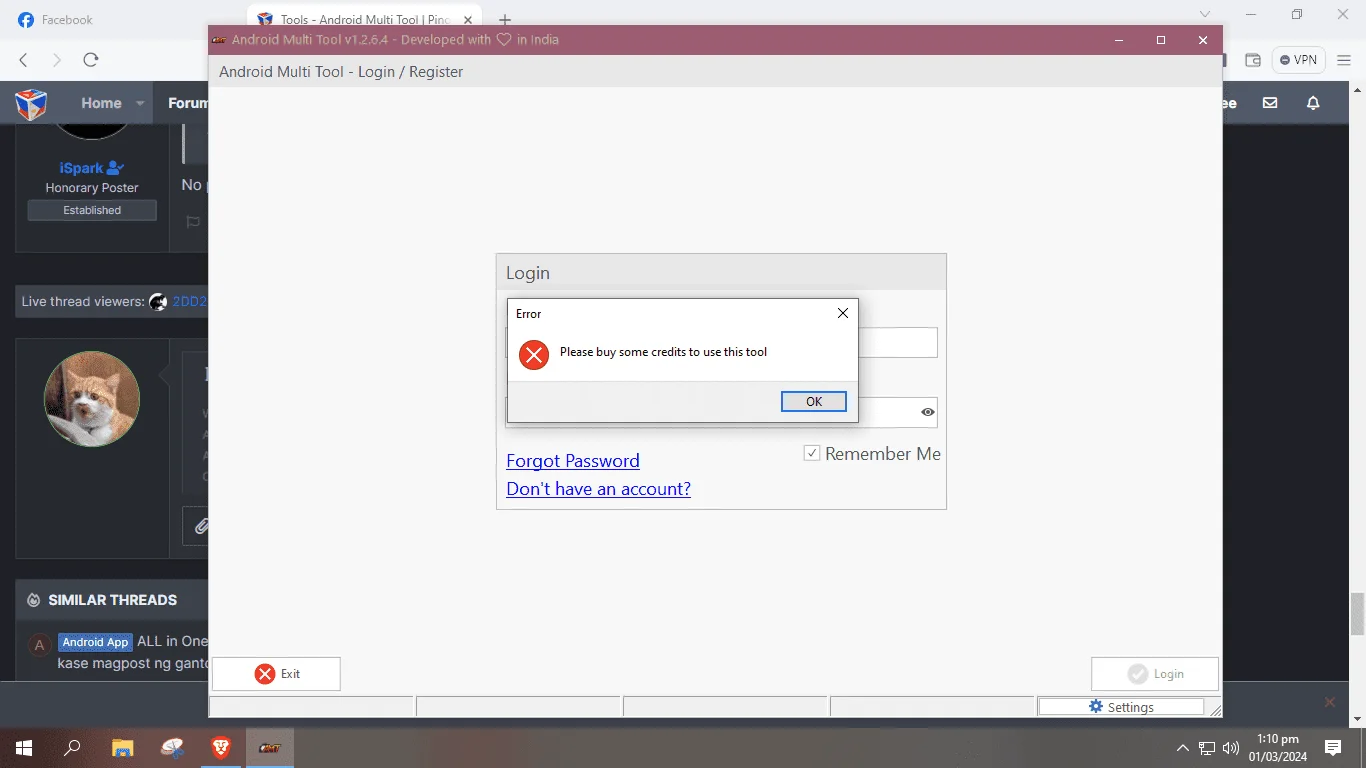Toggle the Remember Me checkbox
Screen dimensions: 1366x768
coord(812,453)
